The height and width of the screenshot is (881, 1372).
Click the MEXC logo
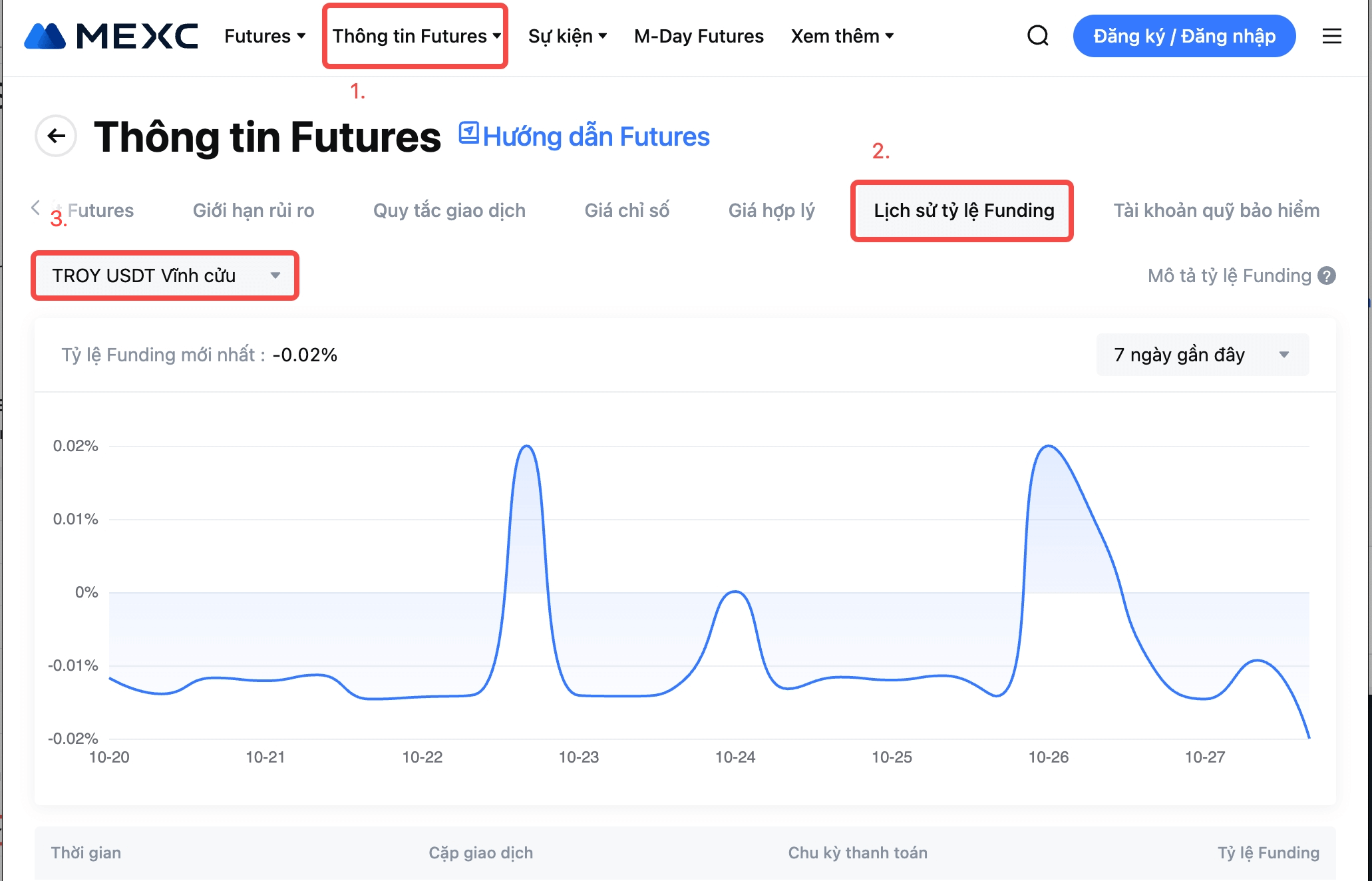click(x=111, y=36)
